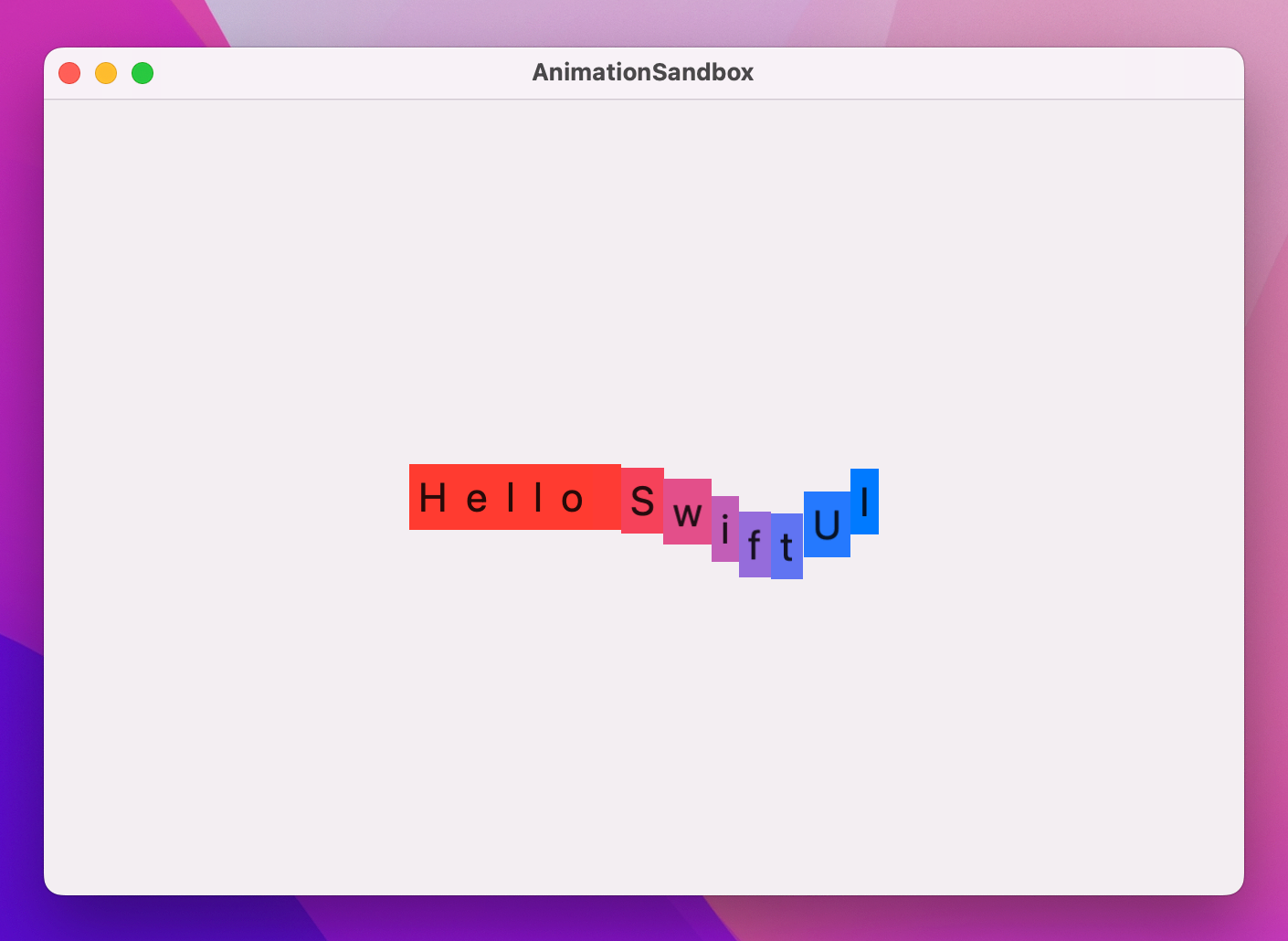Click the AnimationSandbox title text
Screen dimensions: 1288x941
pyautogui.click(x=643, y=72)
